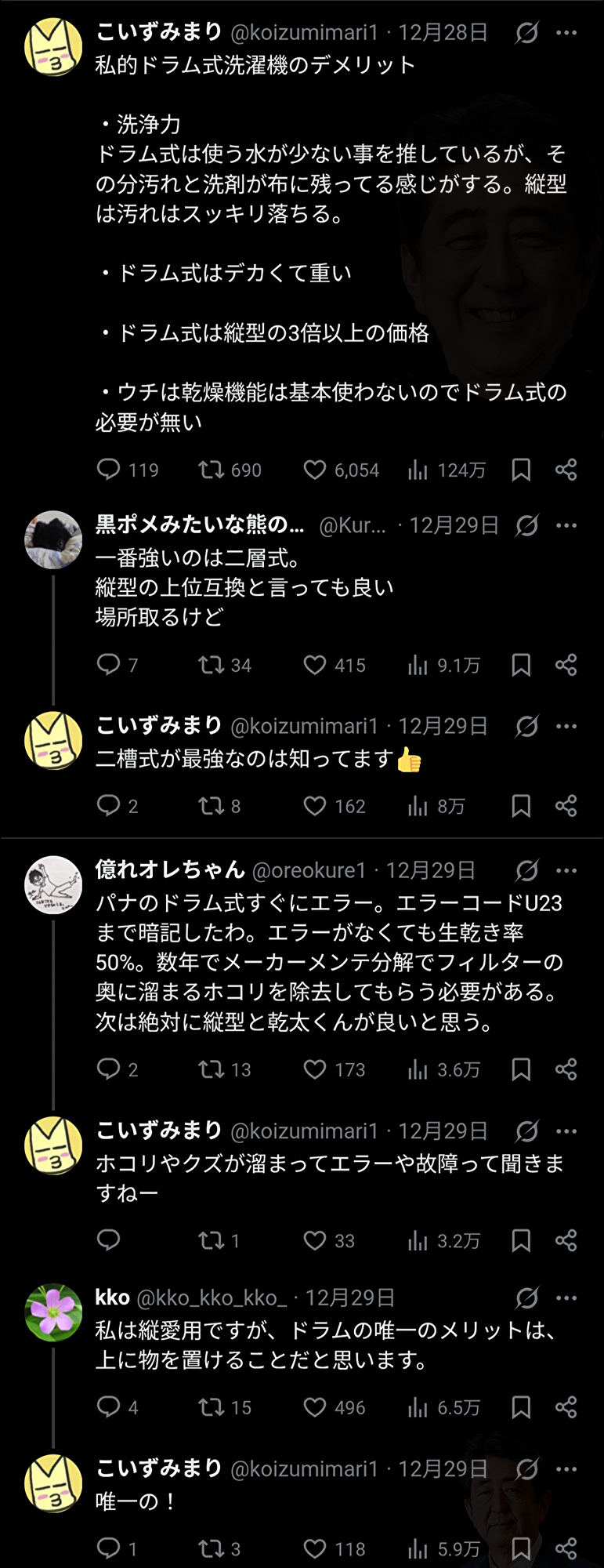Retweet the main tweet with 690 reposts
This screenshot has width=604, height=1568.
pos(210,470)
